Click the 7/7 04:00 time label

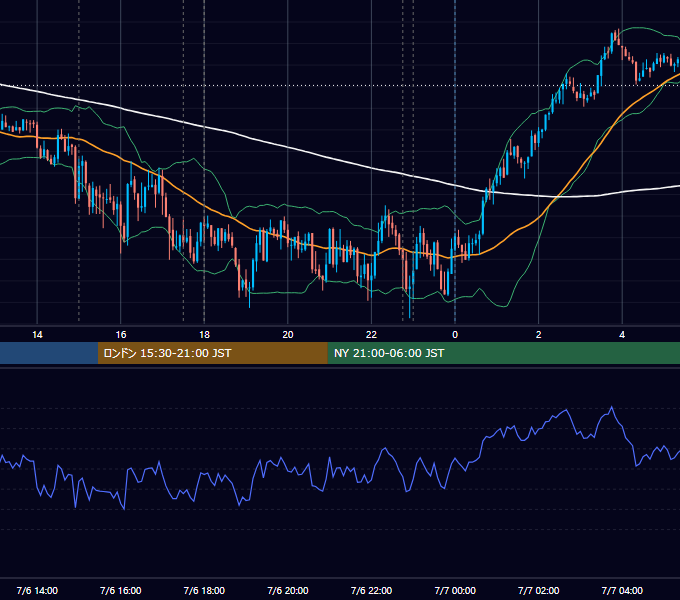[x=622, y=590]
